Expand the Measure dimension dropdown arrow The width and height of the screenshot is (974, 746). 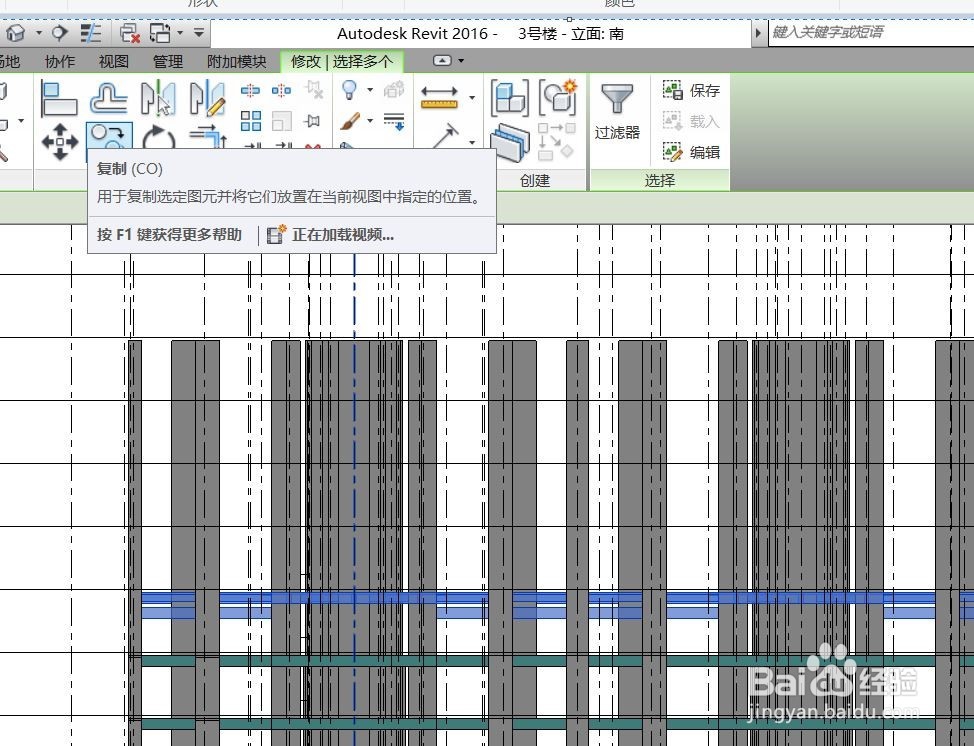[x=472, y=98]
